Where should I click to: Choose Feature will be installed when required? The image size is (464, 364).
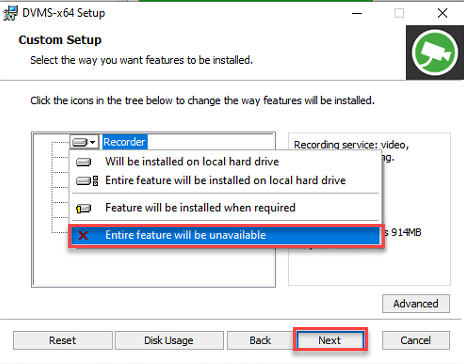(200, 208)
